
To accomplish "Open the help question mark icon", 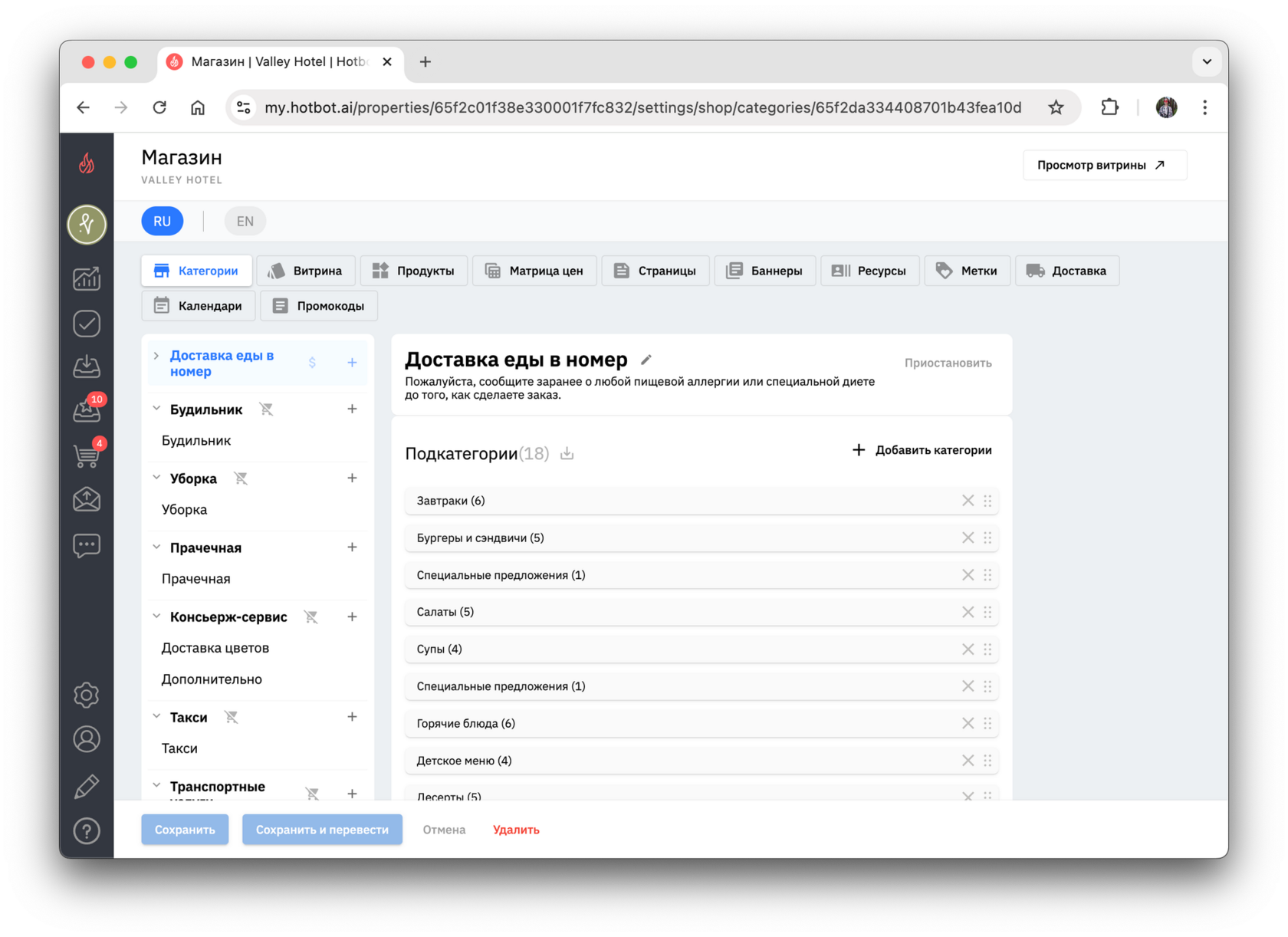I will point(87,830).
